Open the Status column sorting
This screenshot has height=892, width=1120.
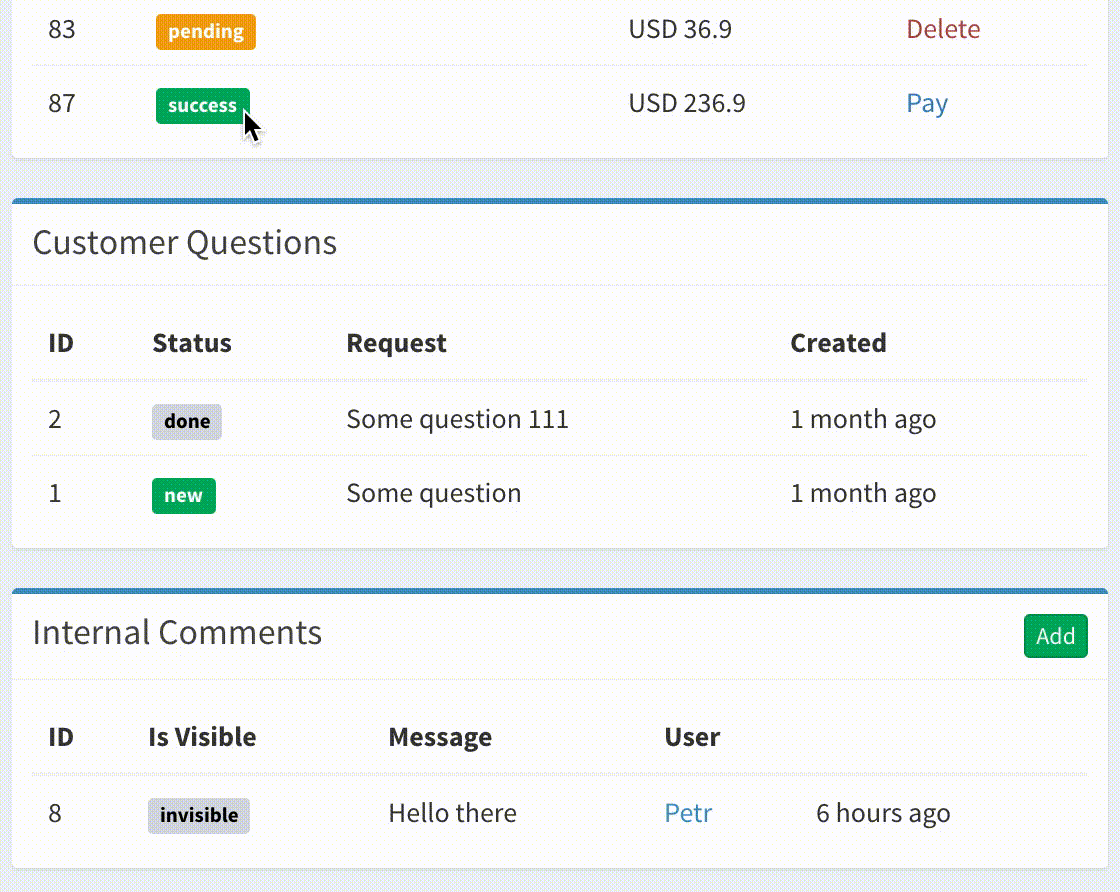click(x=191, y=343)
